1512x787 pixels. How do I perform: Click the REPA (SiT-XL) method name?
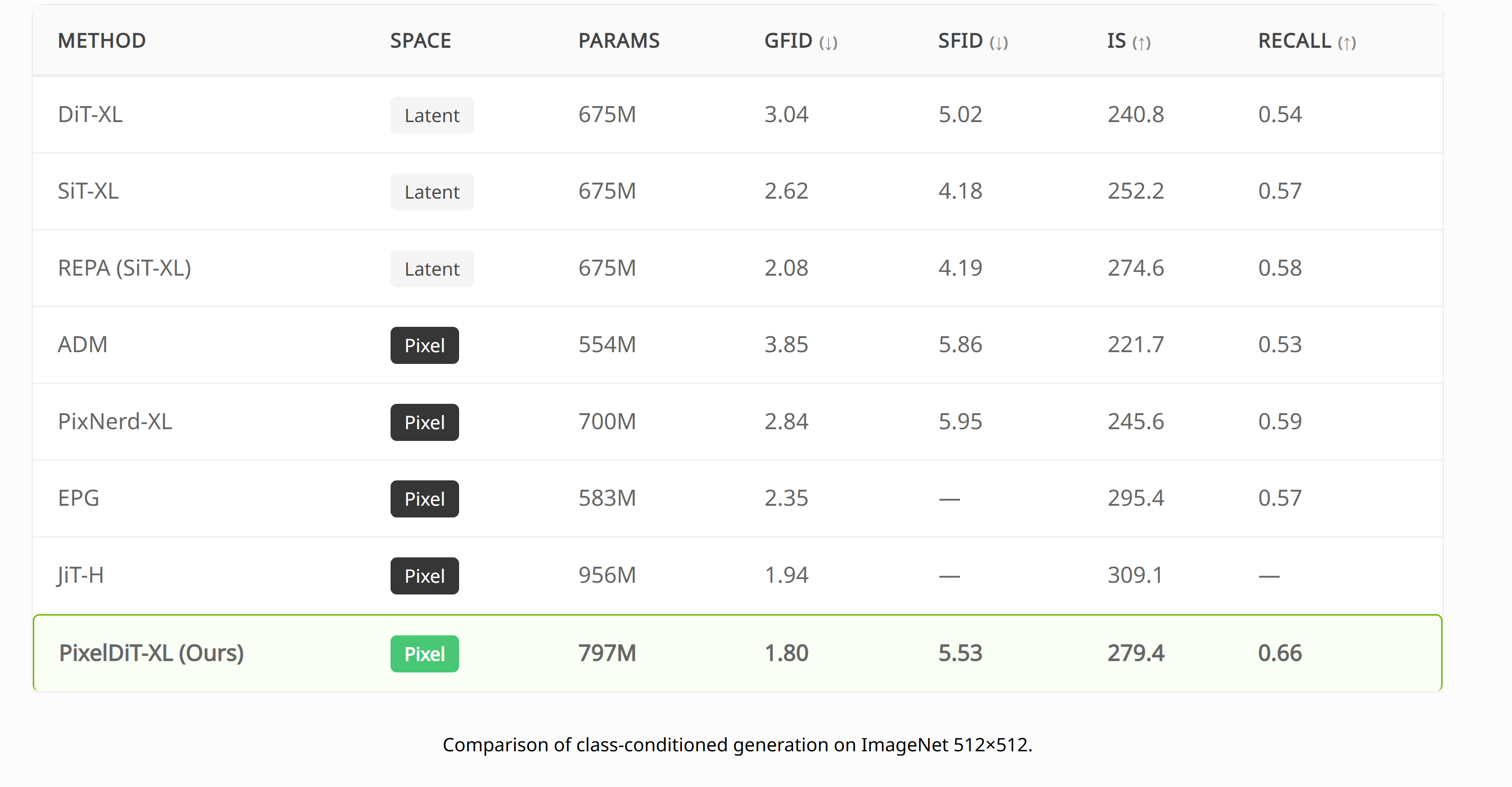click(124, 268)
